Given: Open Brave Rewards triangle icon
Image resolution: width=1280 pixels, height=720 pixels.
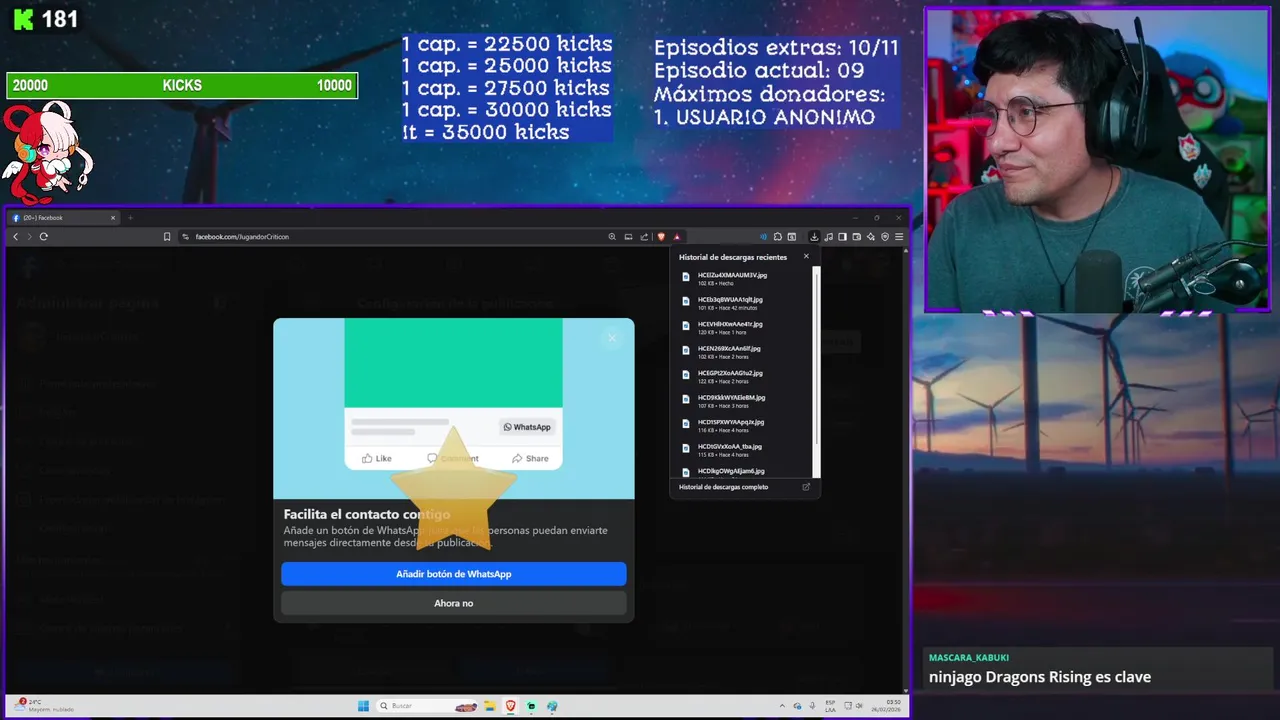Looking at the screenshot, I should click(x=677, y=237).
